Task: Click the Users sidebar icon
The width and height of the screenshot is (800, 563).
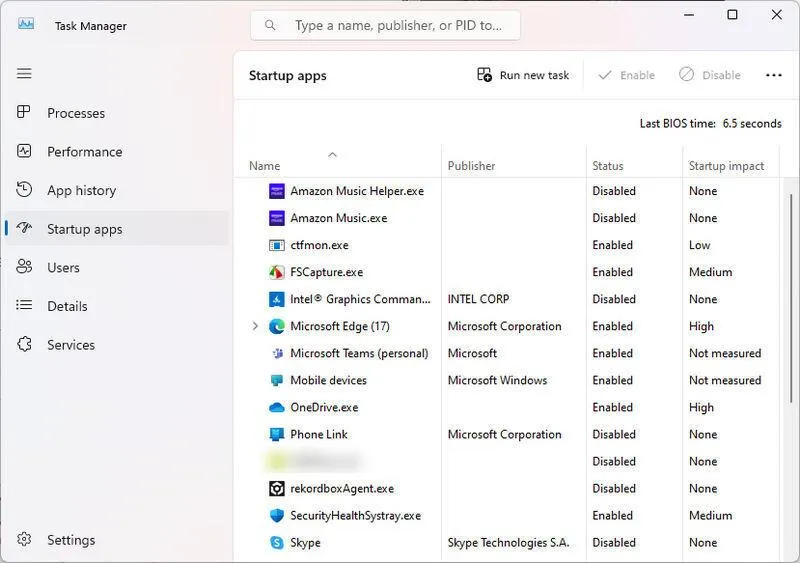Action: (24, 266)
